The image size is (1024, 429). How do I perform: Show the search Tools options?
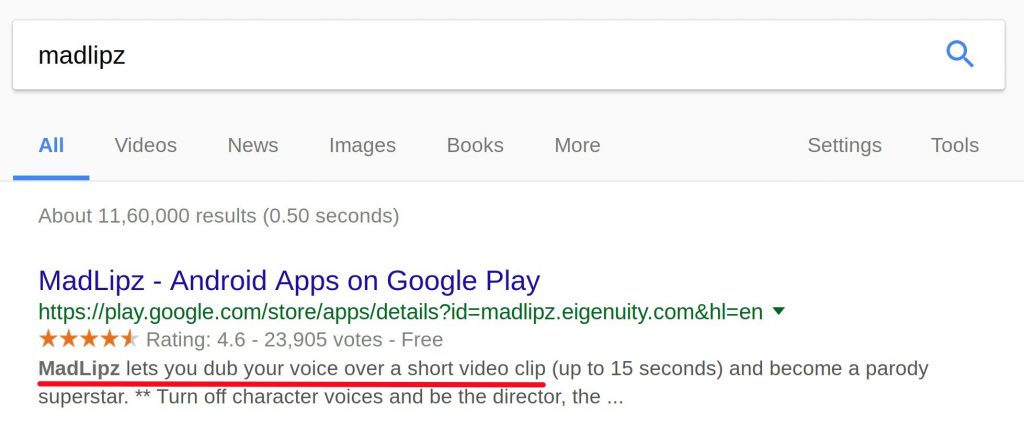point(955,145)
